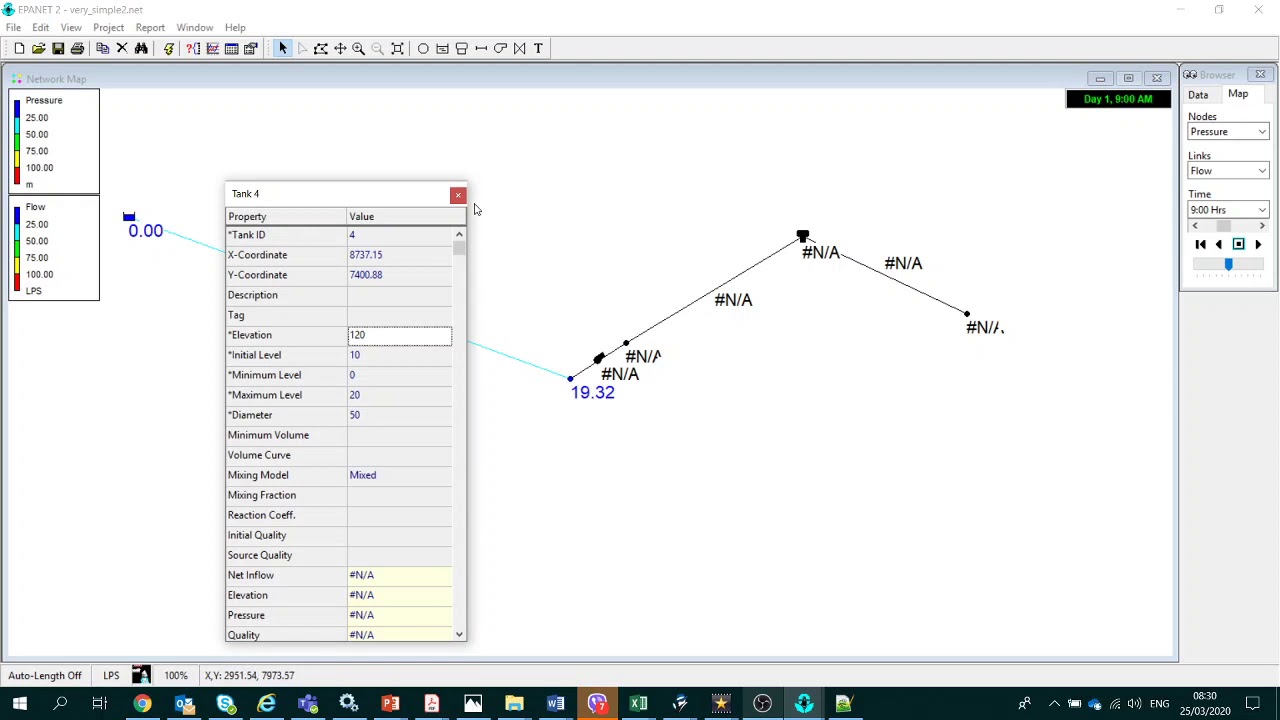1280x720 pixels.
Task: Create a new table view
Action: (231, 48)
